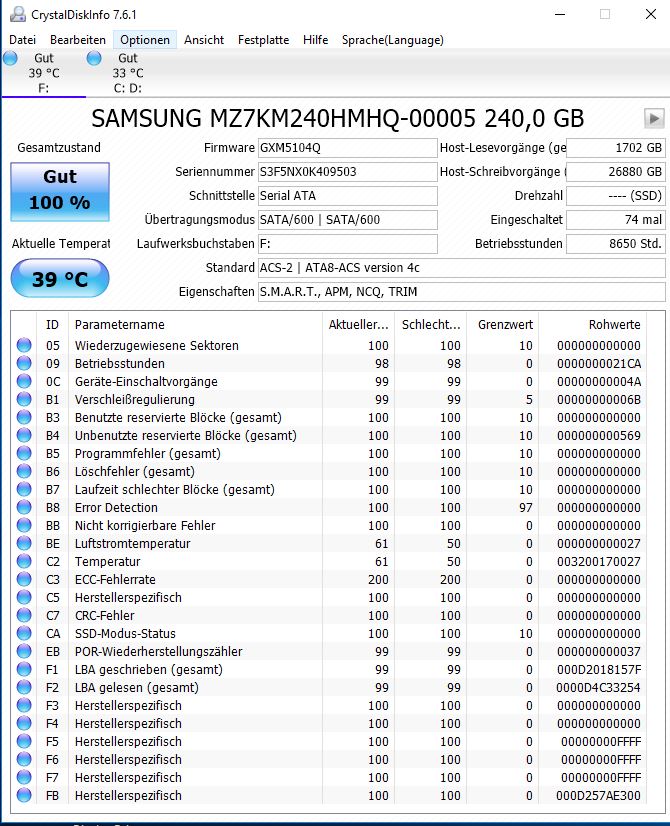Click the Schlecht... column header
The height and width of the screenshot is (826, 670).
pos(431,324)
